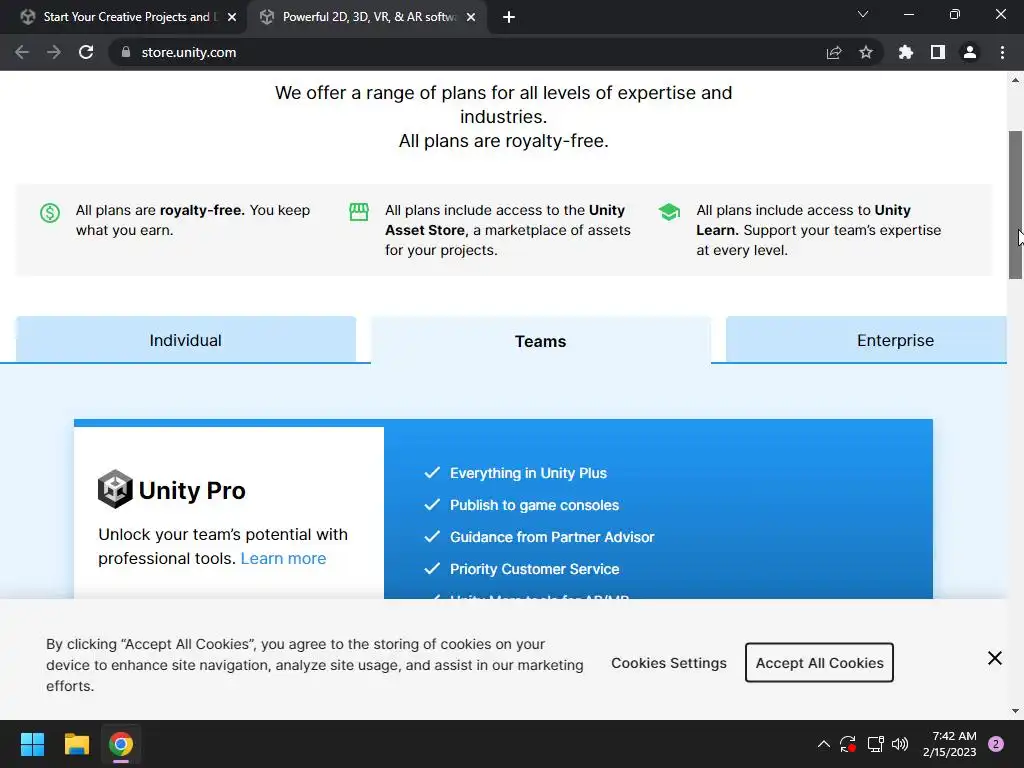Screen dimensions: 1024x768
Task: Click Everything in Unity Plus text
Action: 528,473
